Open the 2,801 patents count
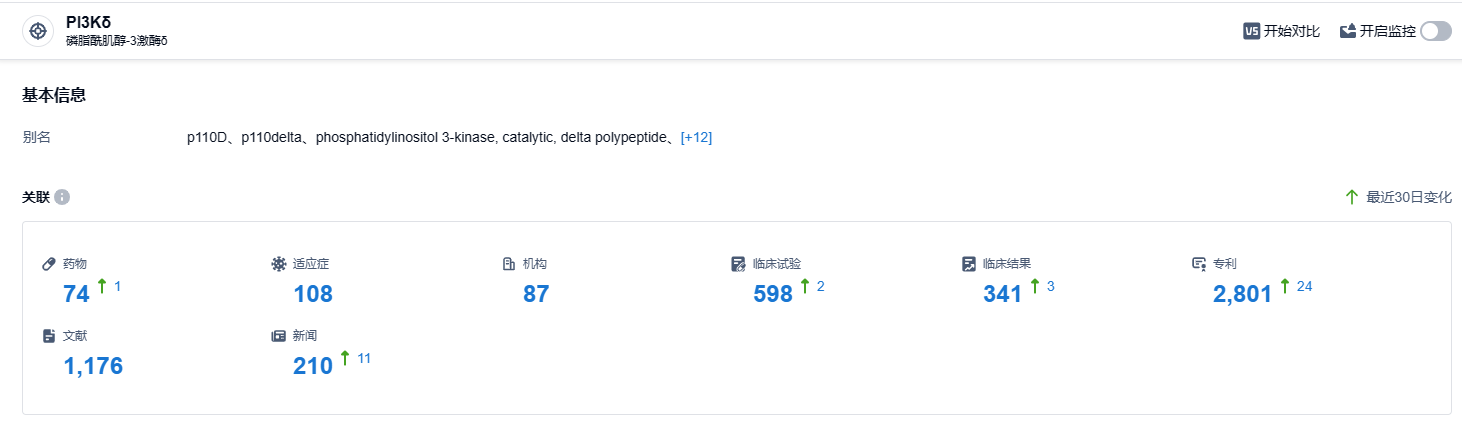 [x=1242, y=293]
